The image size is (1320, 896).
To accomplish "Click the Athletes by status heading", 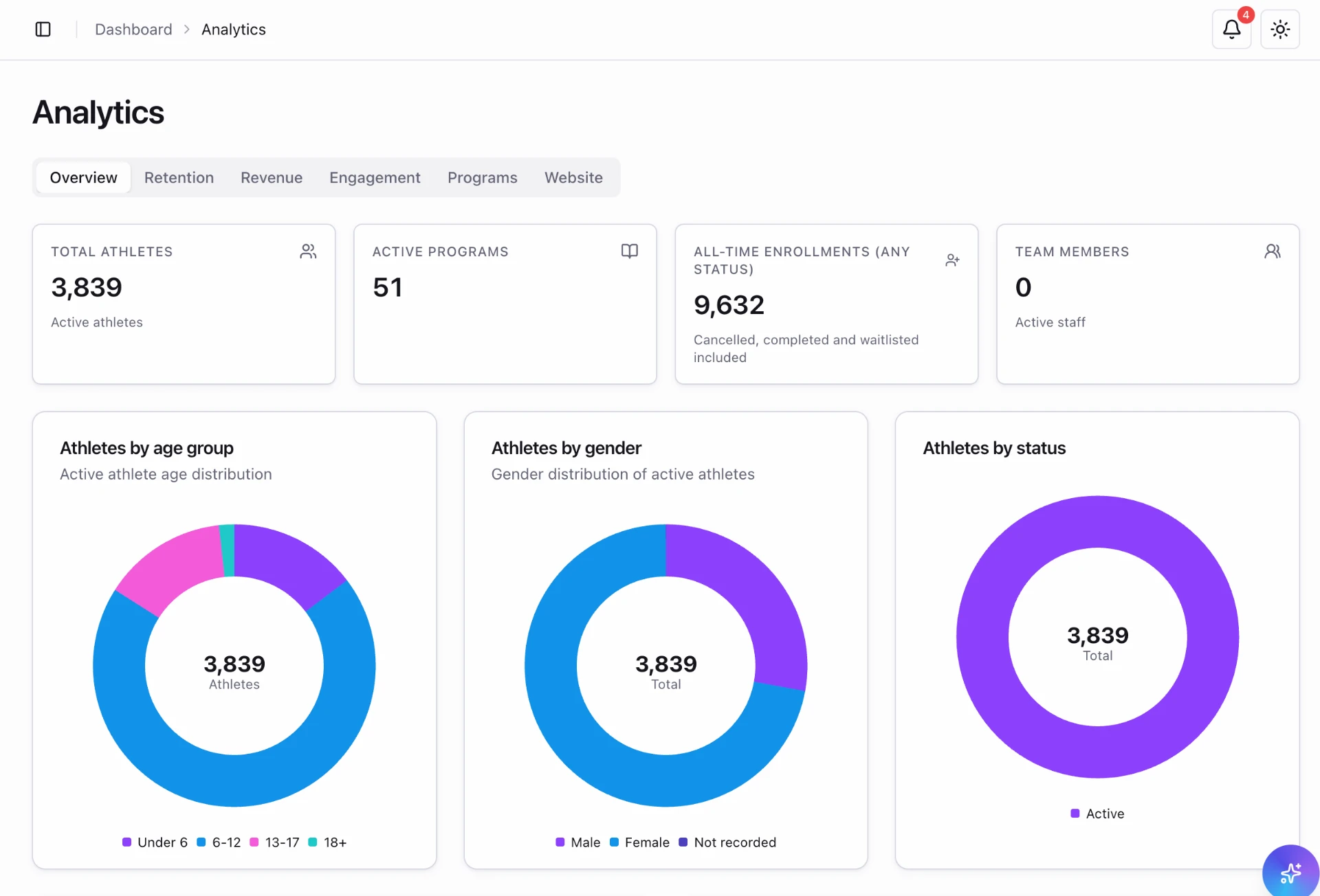I will point(994,448).
